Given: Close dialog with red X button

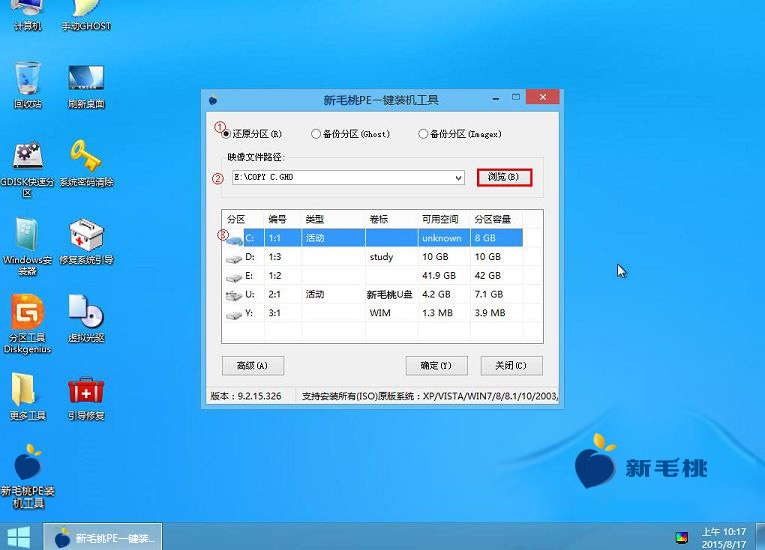Looking at the screenshot, I should (543, 97).
